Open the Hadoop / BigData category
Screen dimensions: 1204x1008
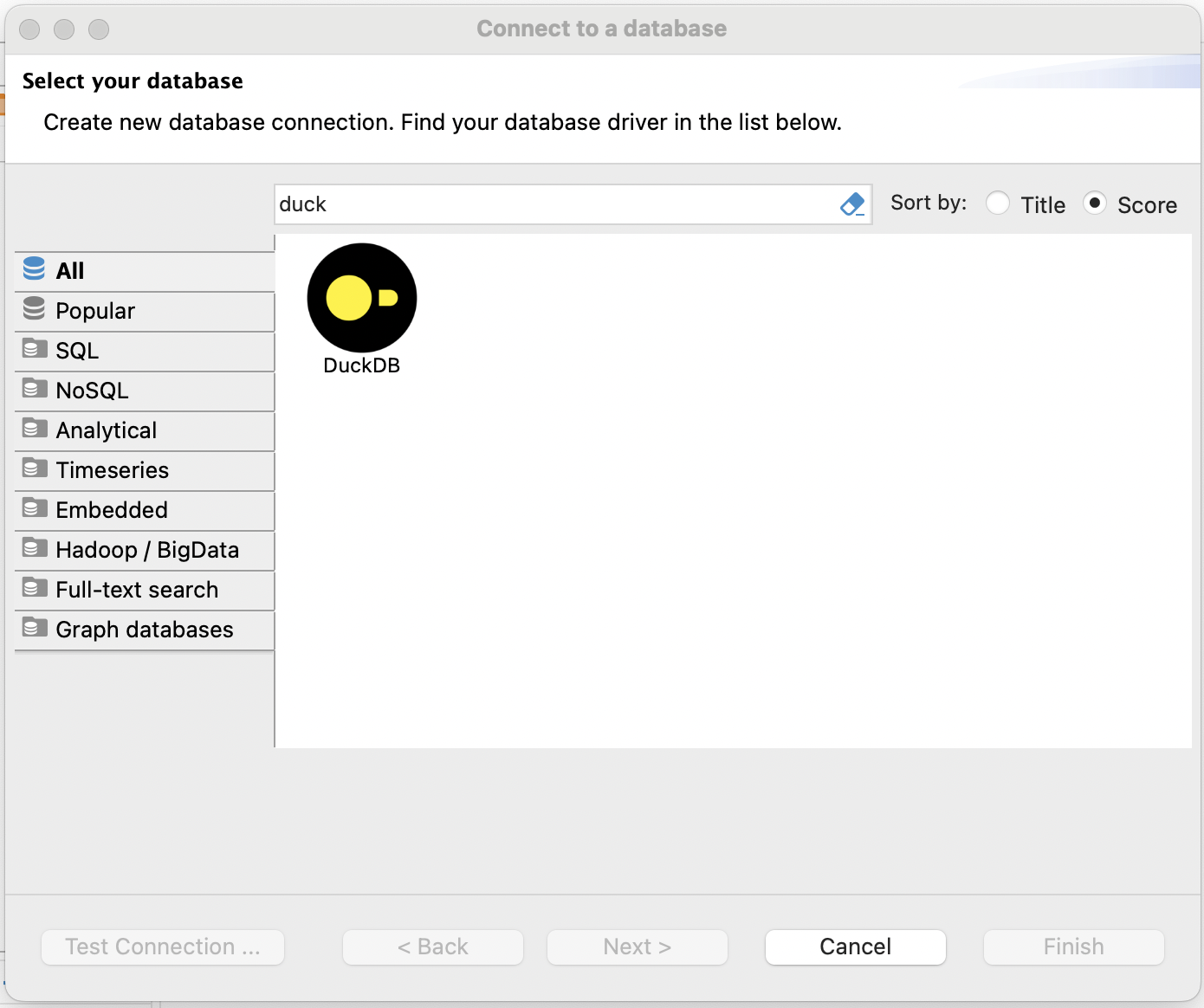point(145,550)
